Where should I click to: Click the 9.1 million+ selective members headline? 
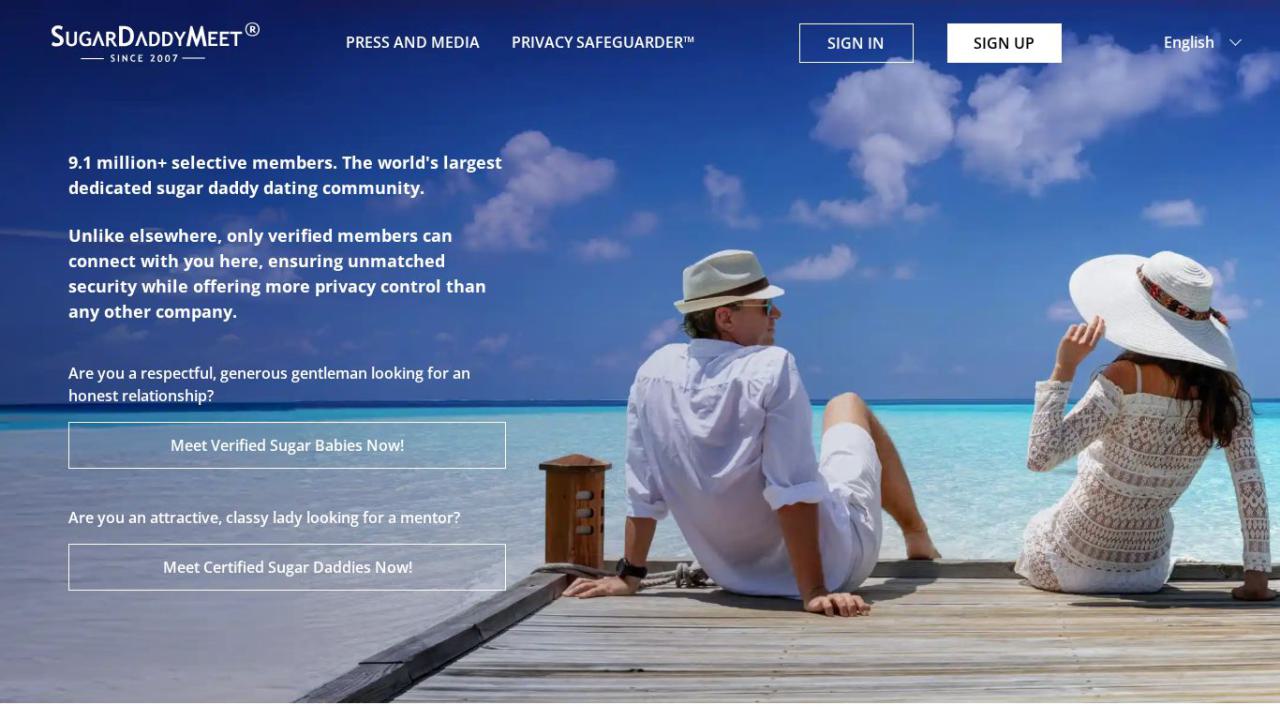285,175
